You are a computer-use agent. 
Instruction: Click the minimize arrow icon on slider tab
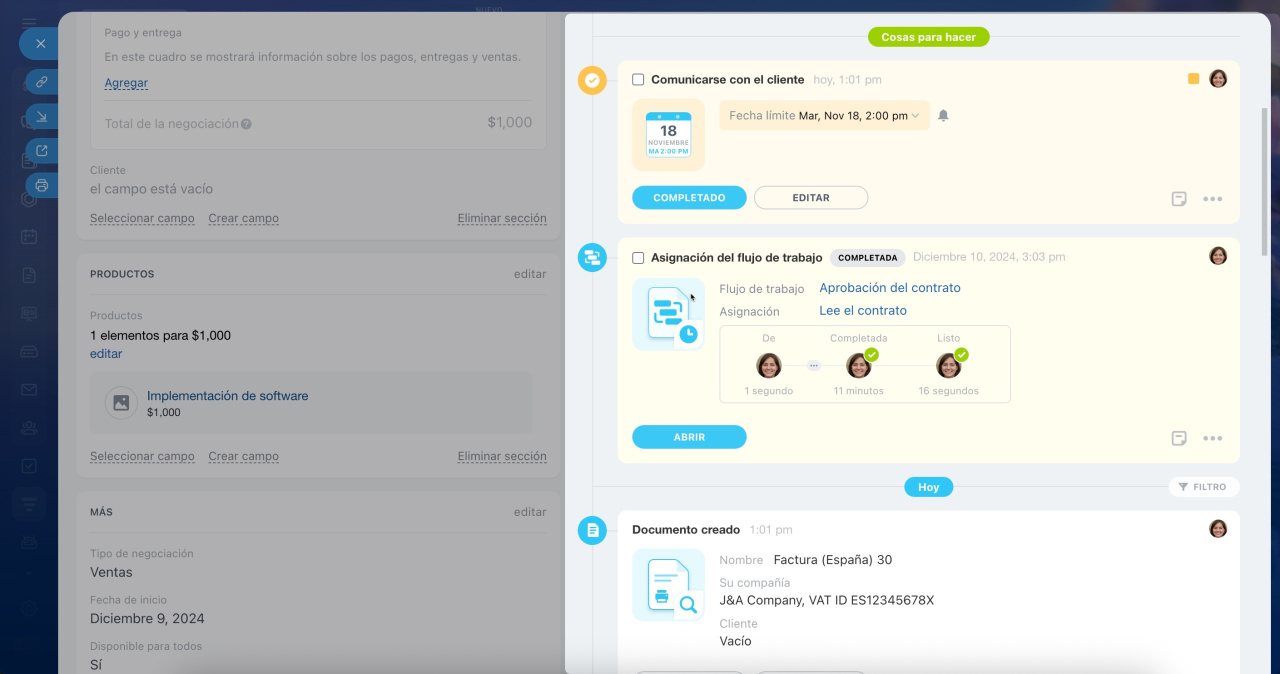coord(41,117)
